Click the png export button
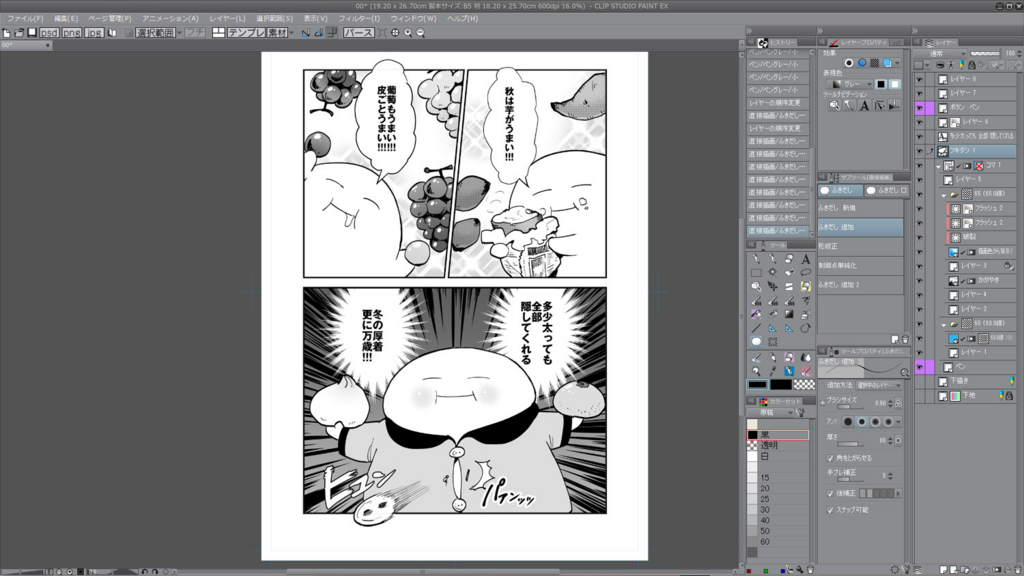Screen dimensions: 1024x576 71,33
